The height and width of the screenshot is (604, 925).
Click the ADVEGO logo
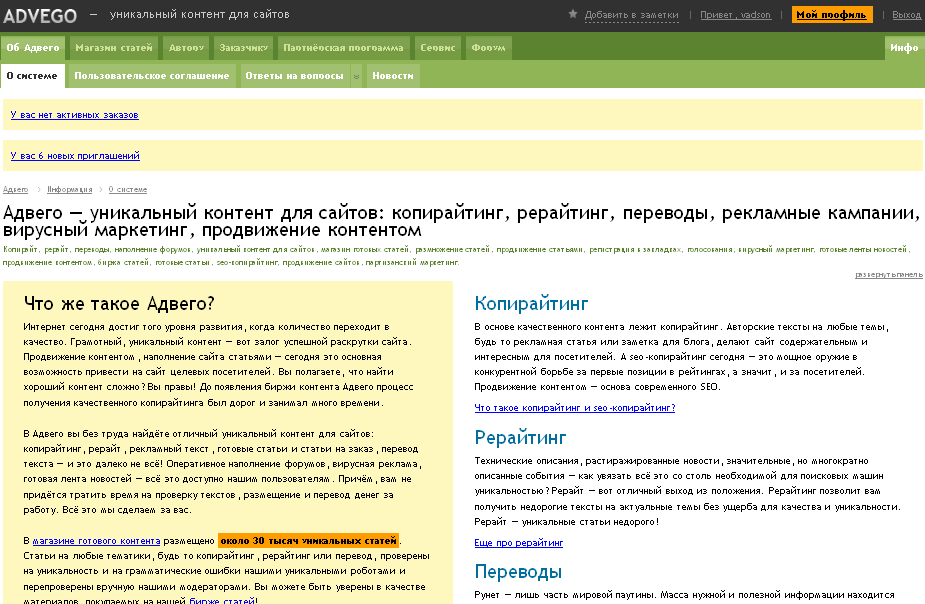point(40,15)
